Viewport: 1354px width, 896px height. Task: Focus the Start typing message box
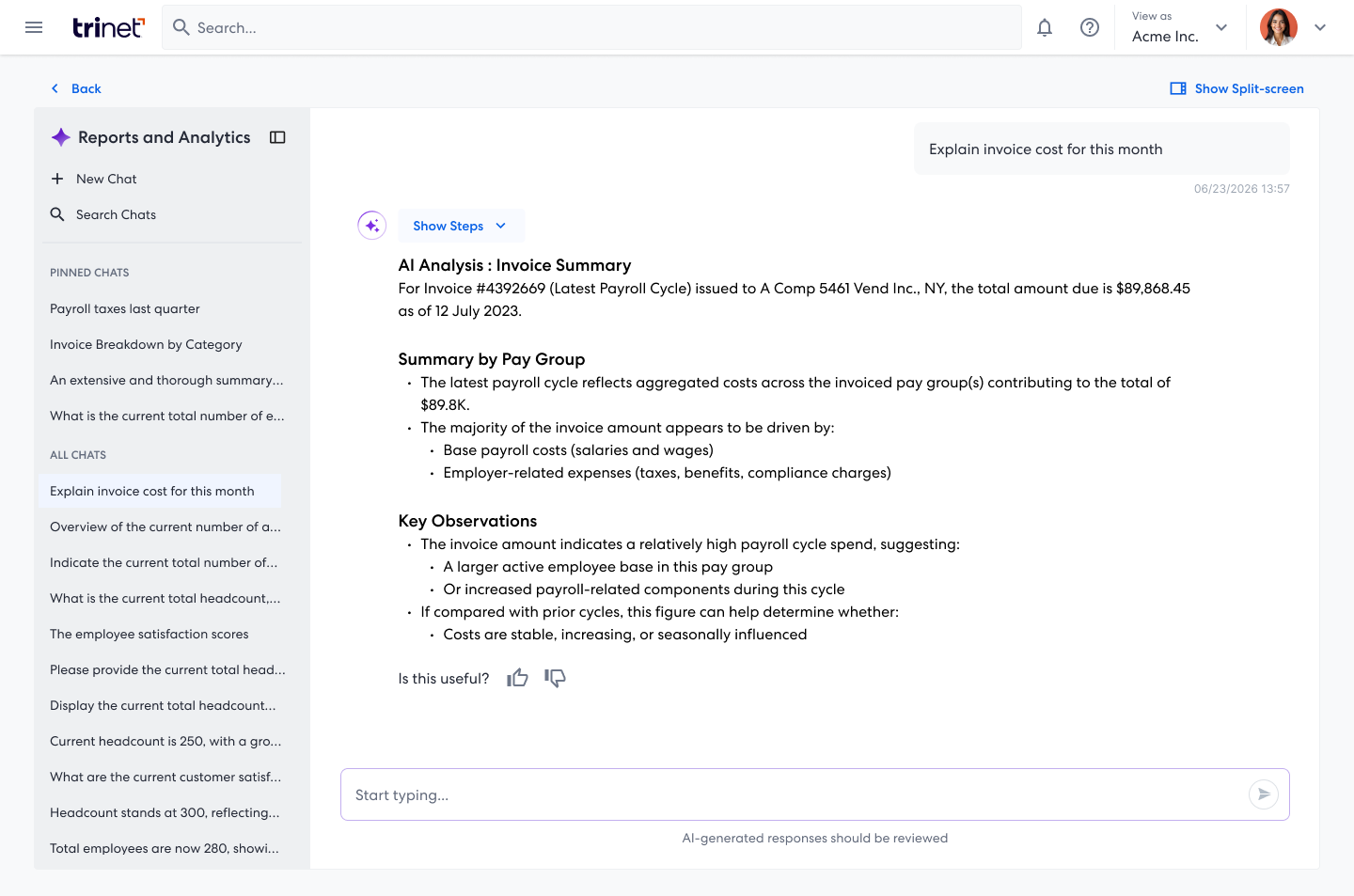[814, 794]
